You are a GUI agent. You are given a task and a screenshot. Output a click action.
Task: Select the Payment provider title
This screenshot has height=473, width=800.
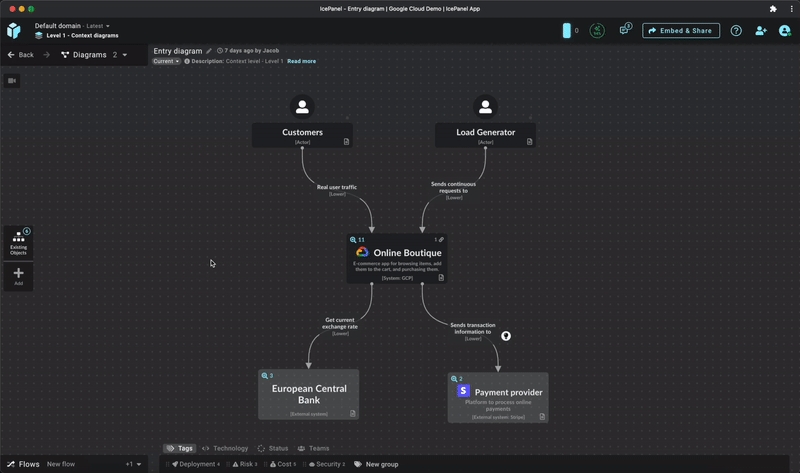pyautogui.click(x=508, y=392)
